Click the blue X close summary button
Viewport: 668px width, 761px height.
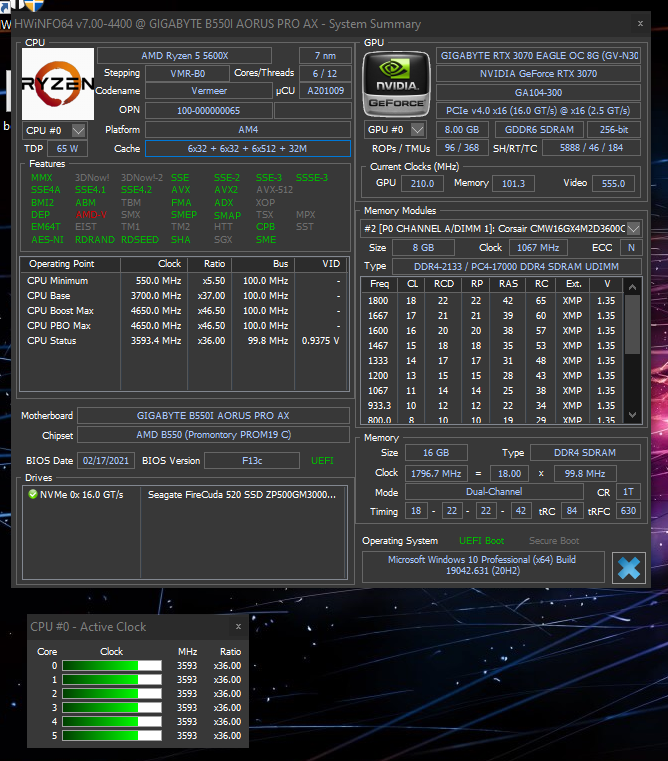tap(629, 567)
